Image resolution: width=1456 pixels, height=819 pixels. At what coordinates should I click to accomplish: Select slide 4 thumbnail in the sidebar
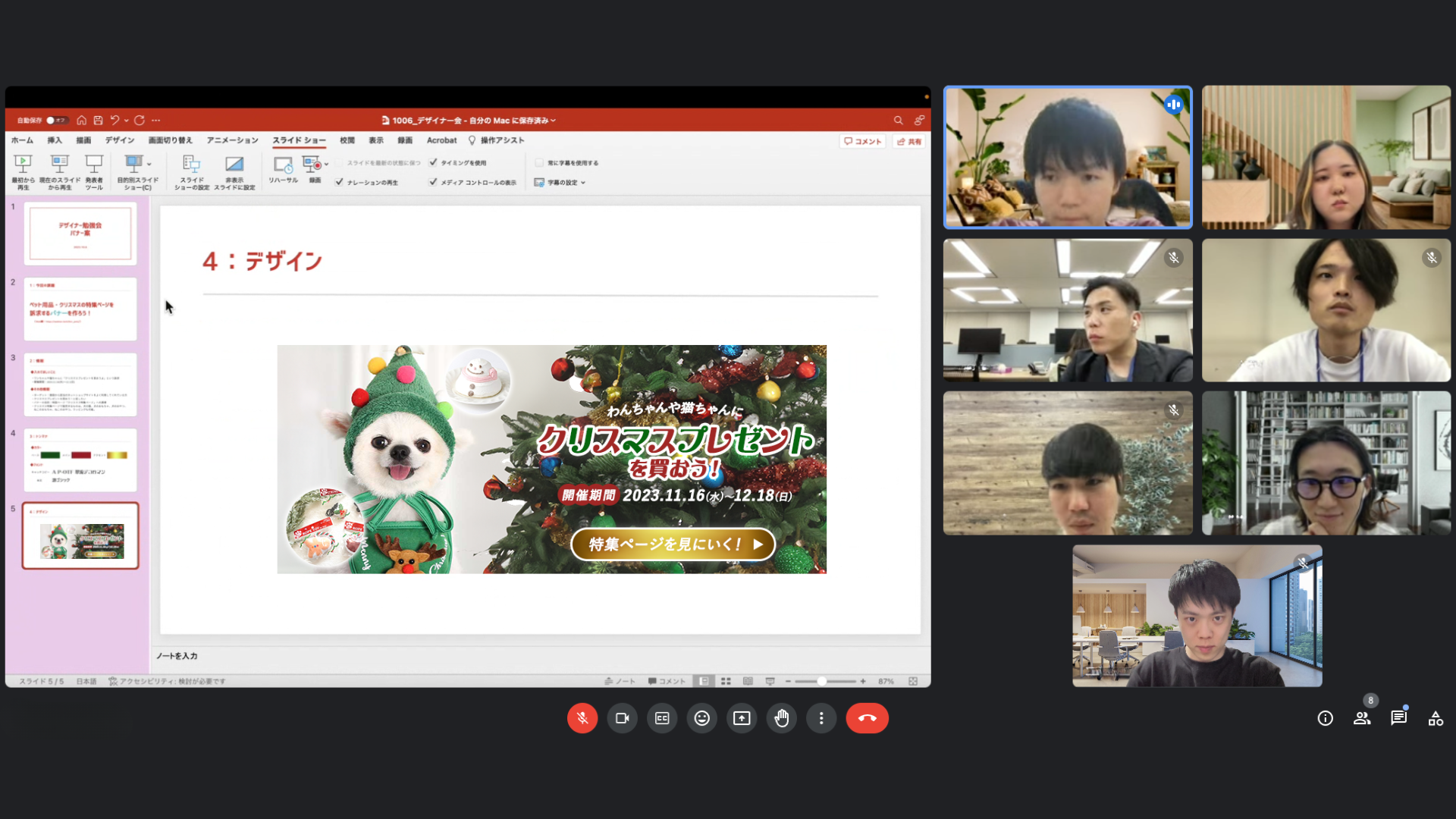(x=80, y=460)
